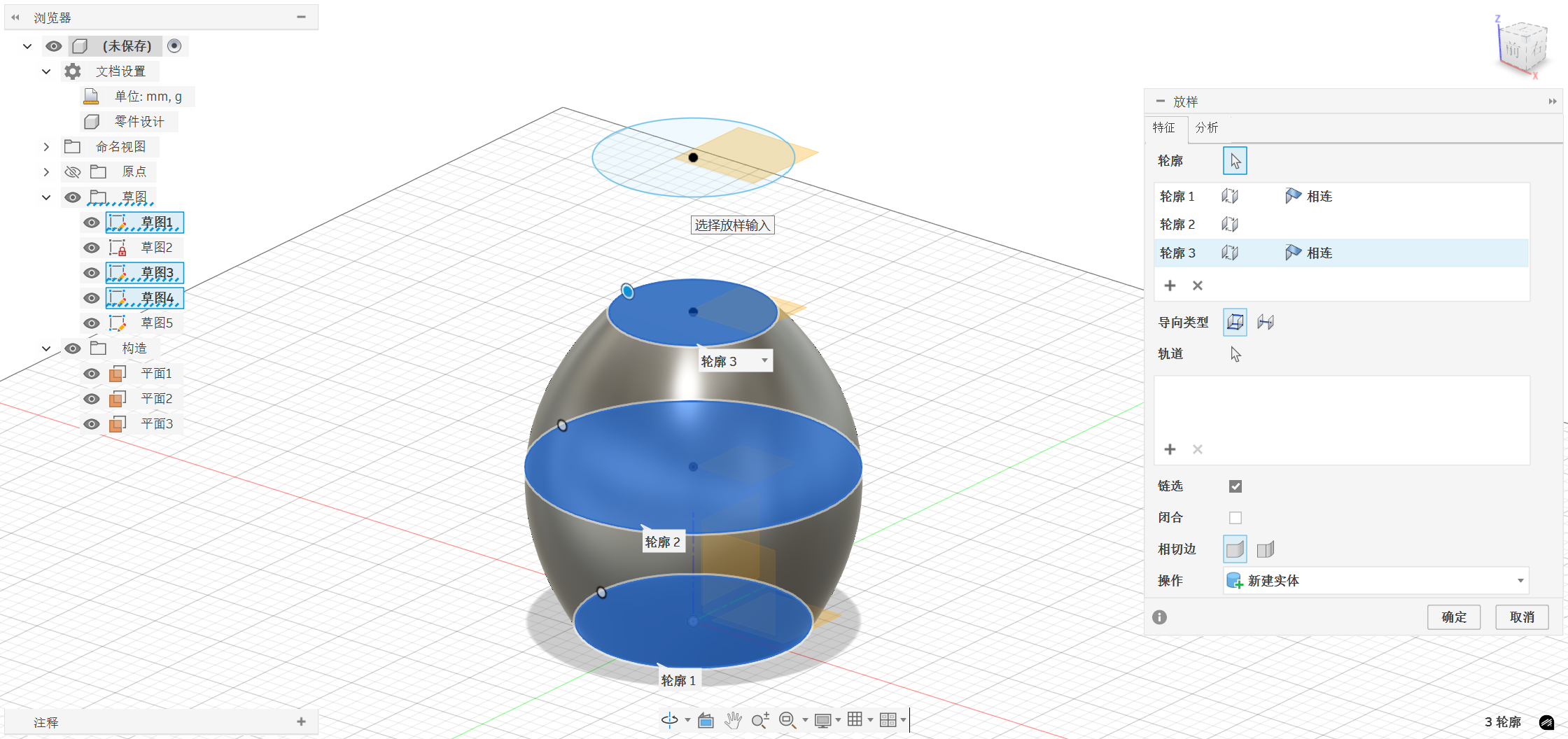Click the 轨道 selection cursor

click(x=1235, y=354)
